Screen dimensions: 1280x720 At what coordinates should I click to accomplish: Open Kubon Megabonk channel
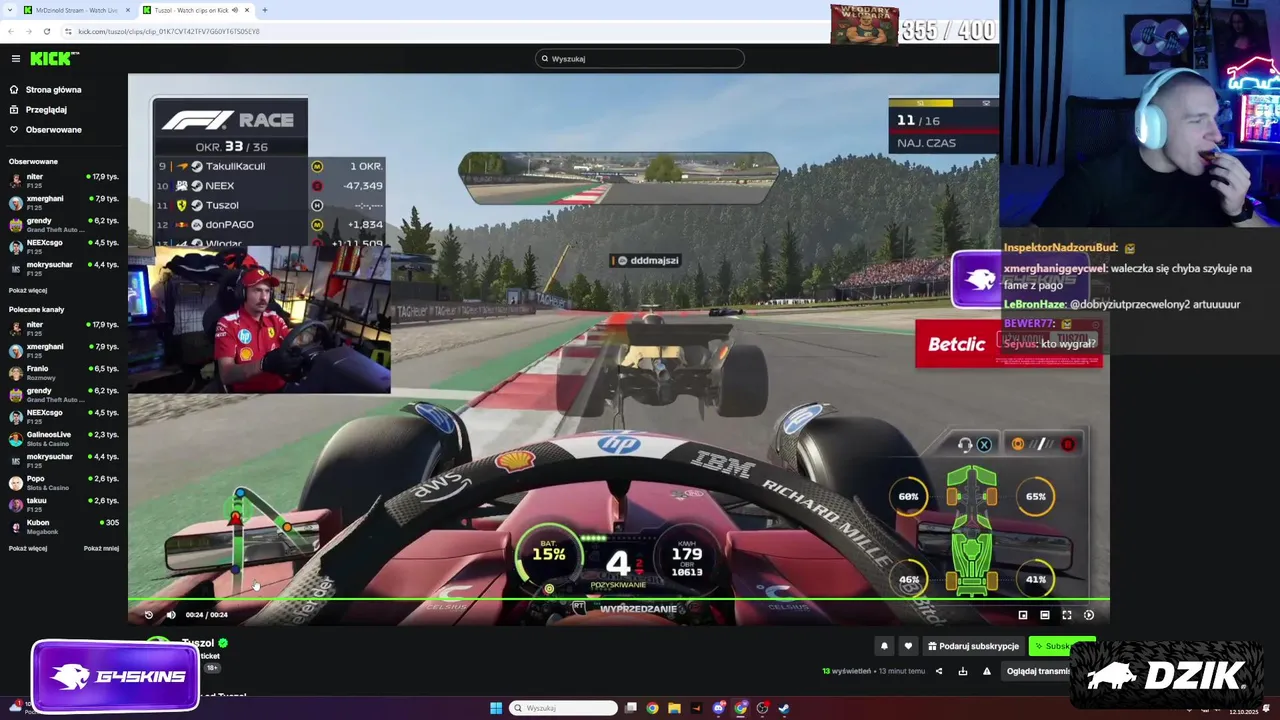click(x=64, y=526)
